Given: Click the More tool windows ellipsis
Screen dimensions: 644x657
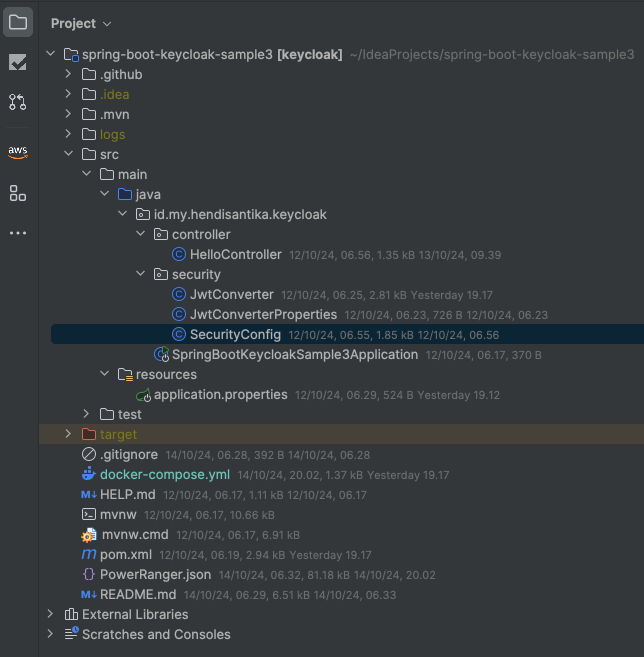Looking at the screenshot, I should [18, 233].
